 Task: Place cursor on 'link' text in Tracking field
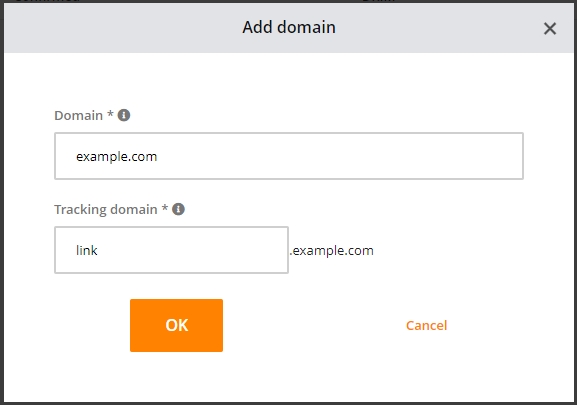87,250
